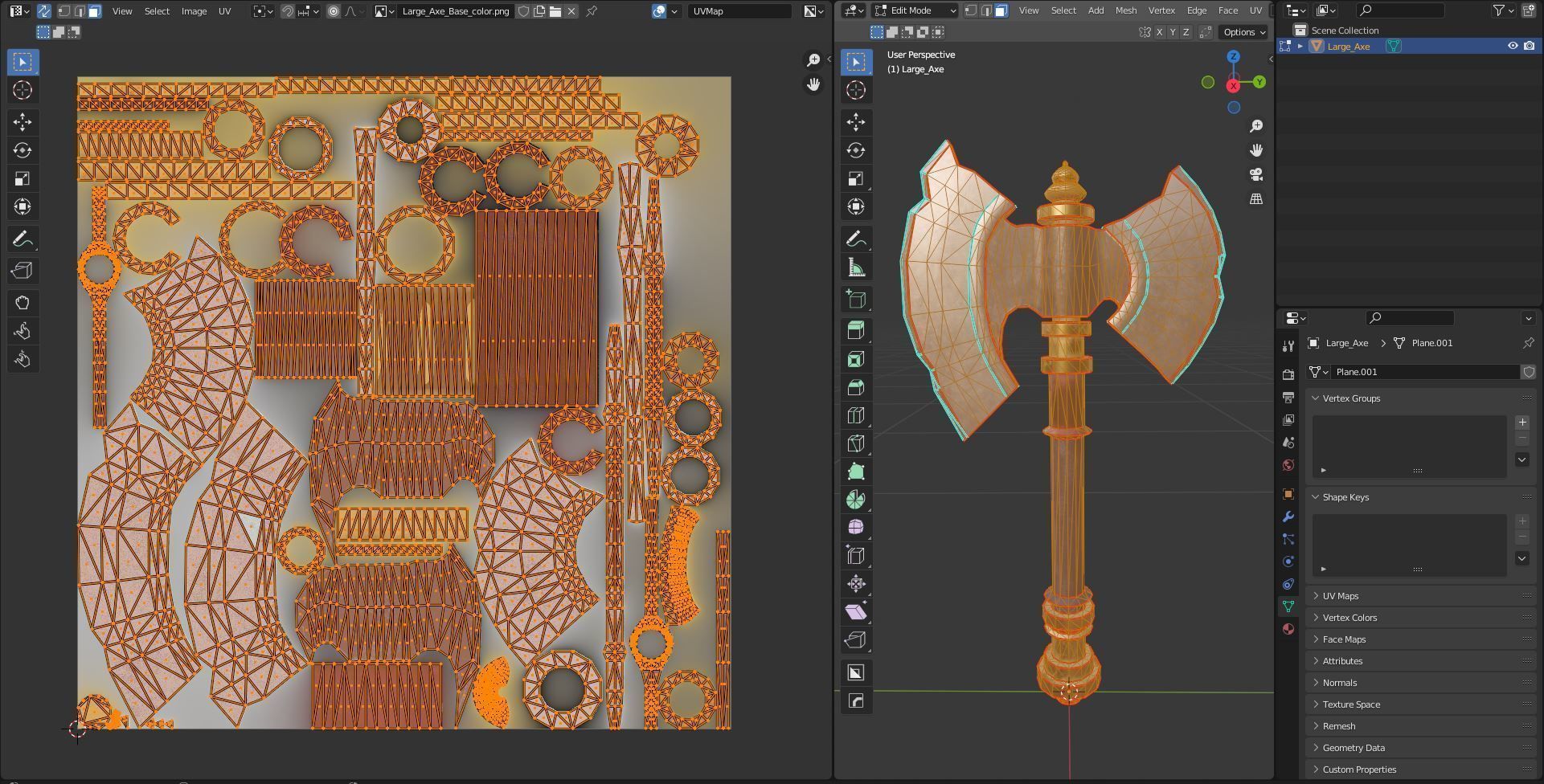Image resolution: width=1544 pixels, height=784 pixels.
Task: Open the Edge menu
Action: [1196, 10]
